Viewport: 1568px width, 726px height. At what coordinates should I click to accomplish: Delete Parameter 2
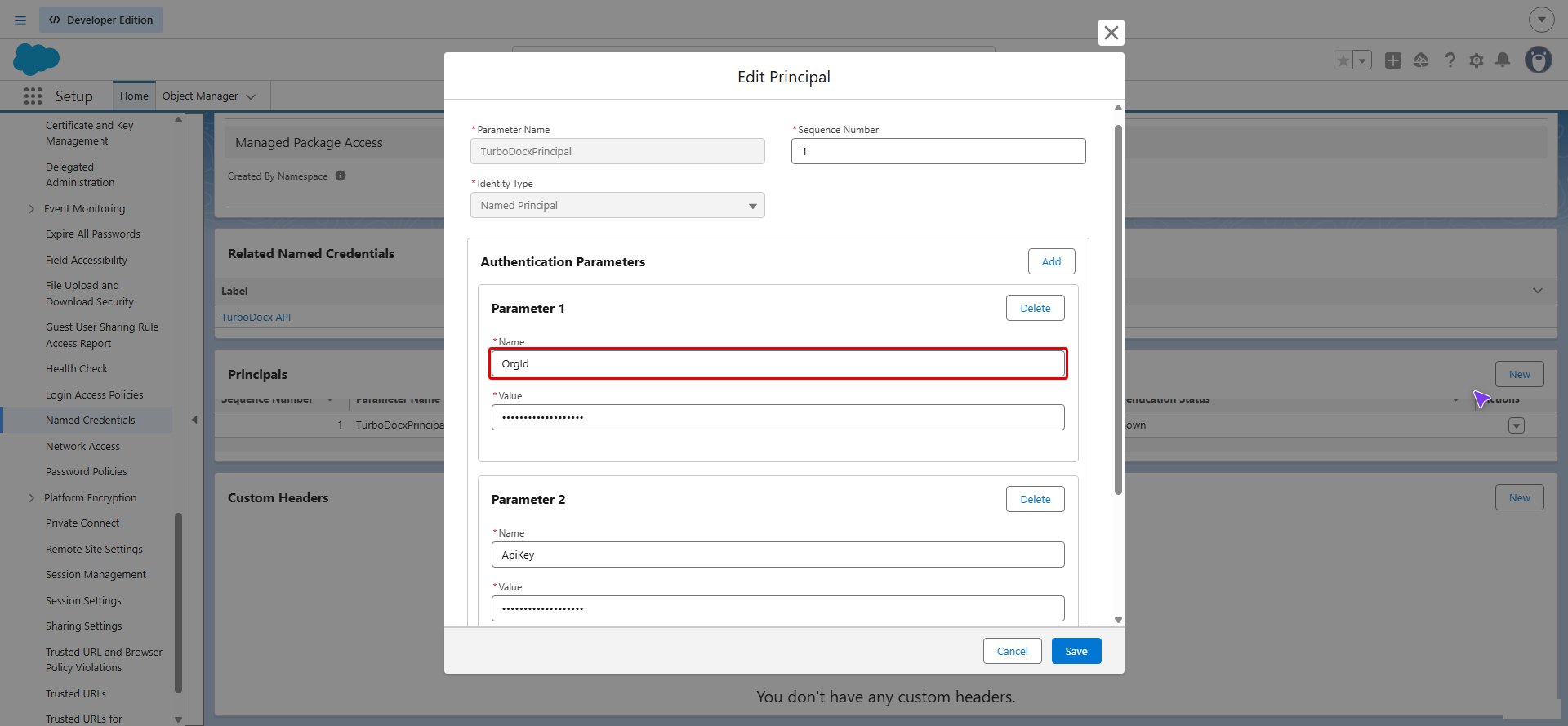point(1035,499)
